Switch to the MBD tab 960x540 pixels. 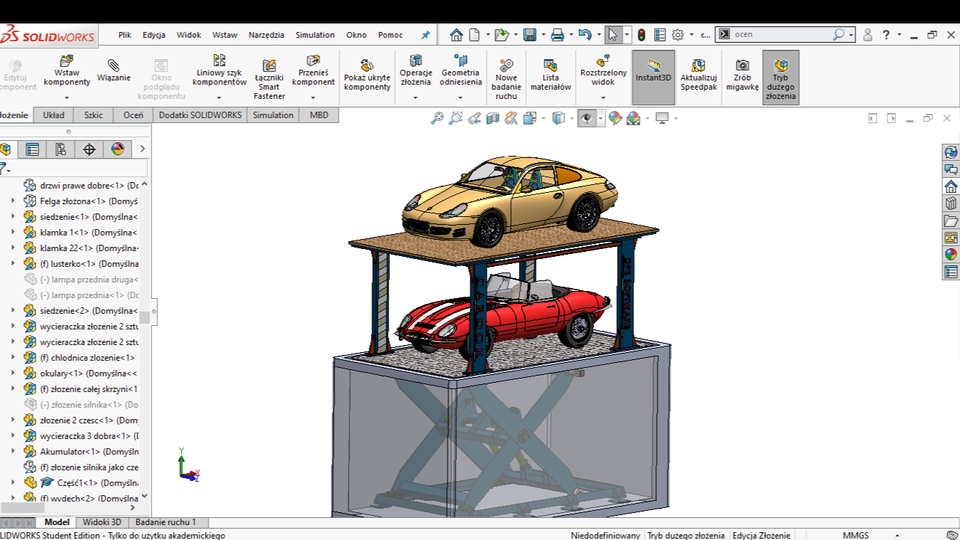click(319, 115)
